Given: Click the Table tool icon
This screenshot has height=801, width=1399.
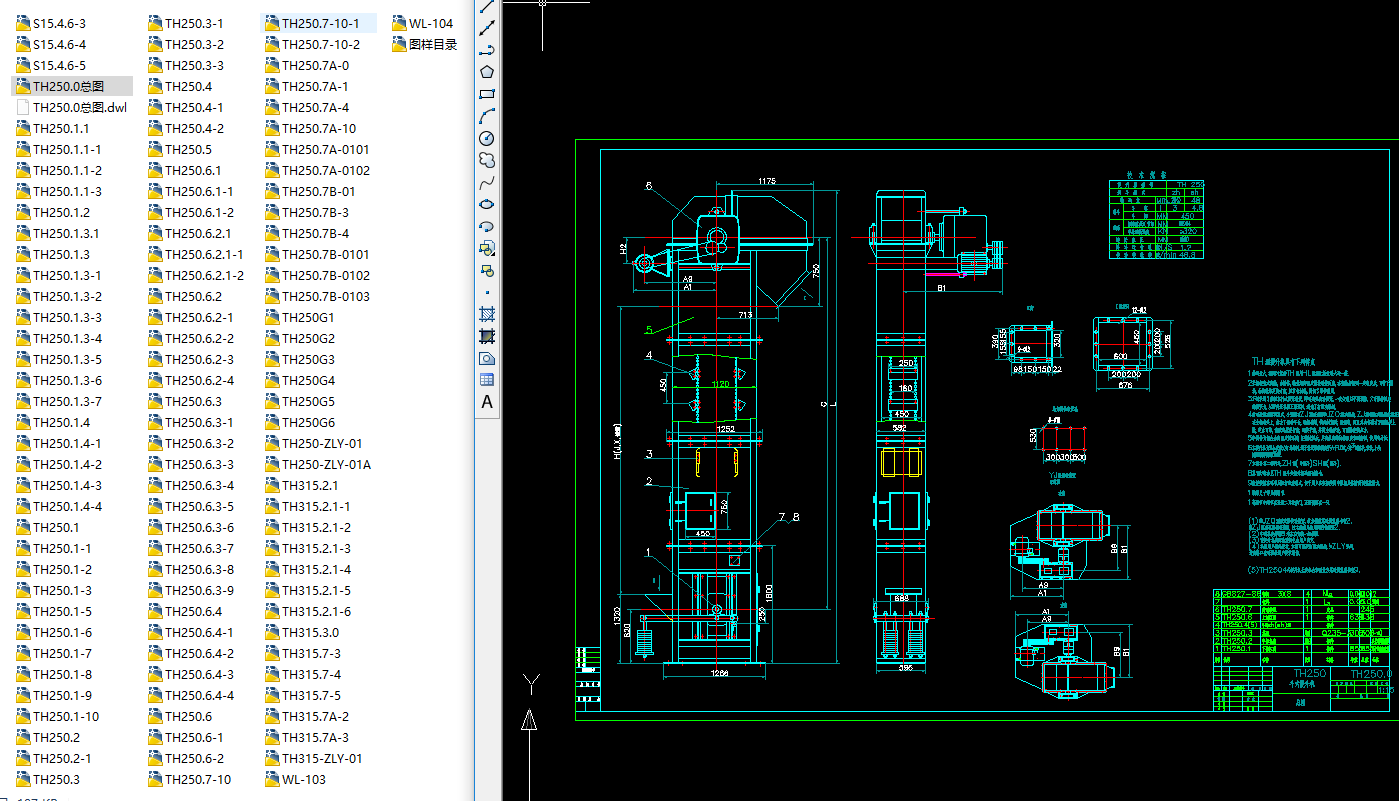Looking at the screenshot, I should coord(487,380).
